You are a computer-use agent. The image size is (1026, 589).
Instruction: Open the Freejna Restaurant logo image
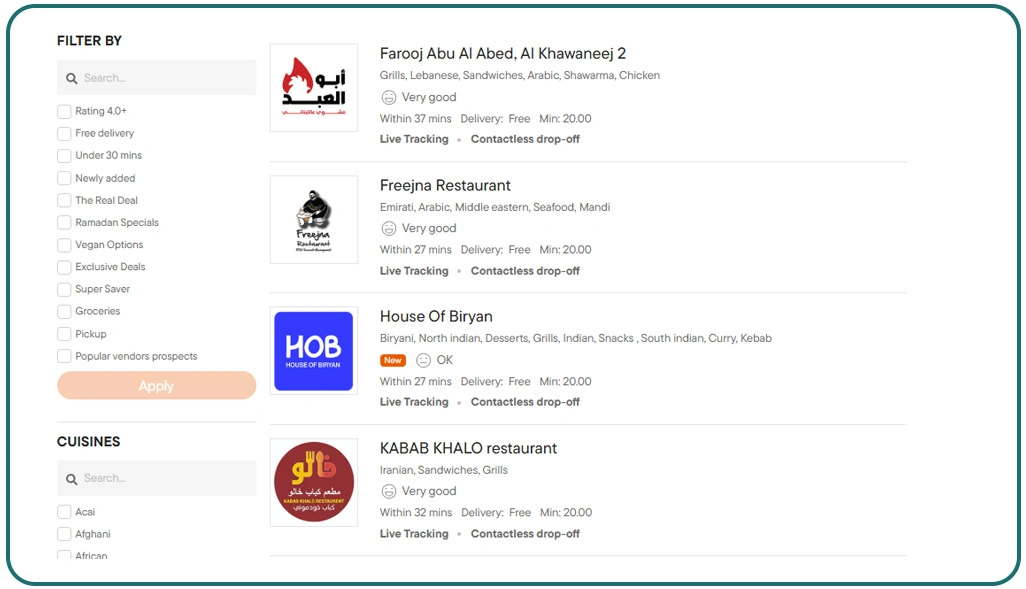pos(313,219)
